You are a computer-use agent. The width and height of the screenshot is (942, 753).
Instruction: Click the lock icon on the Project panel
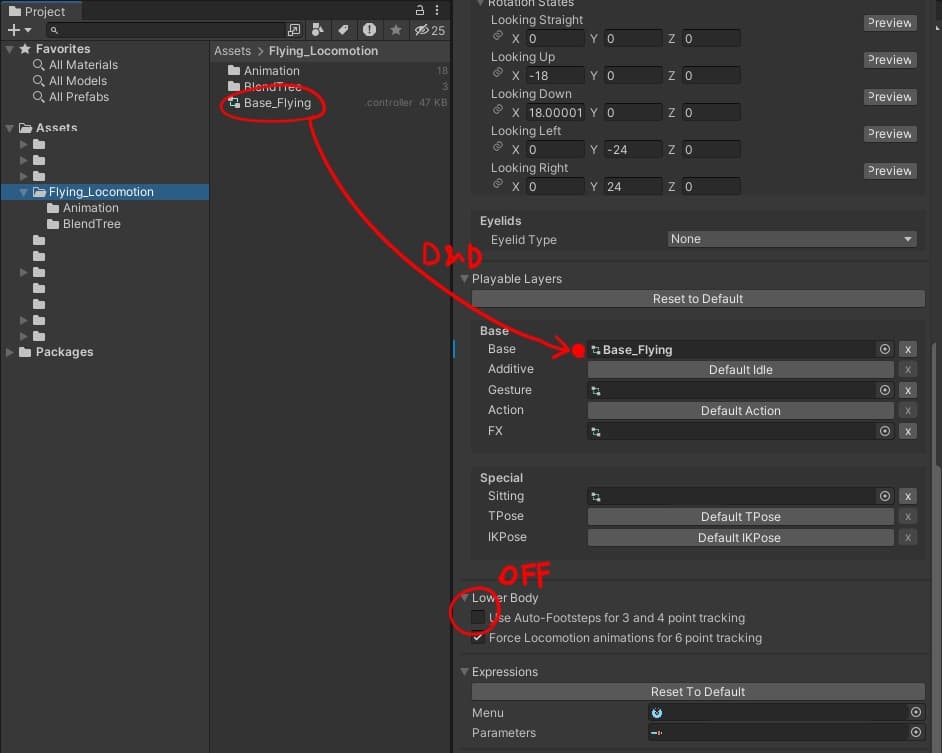[421, 10]
